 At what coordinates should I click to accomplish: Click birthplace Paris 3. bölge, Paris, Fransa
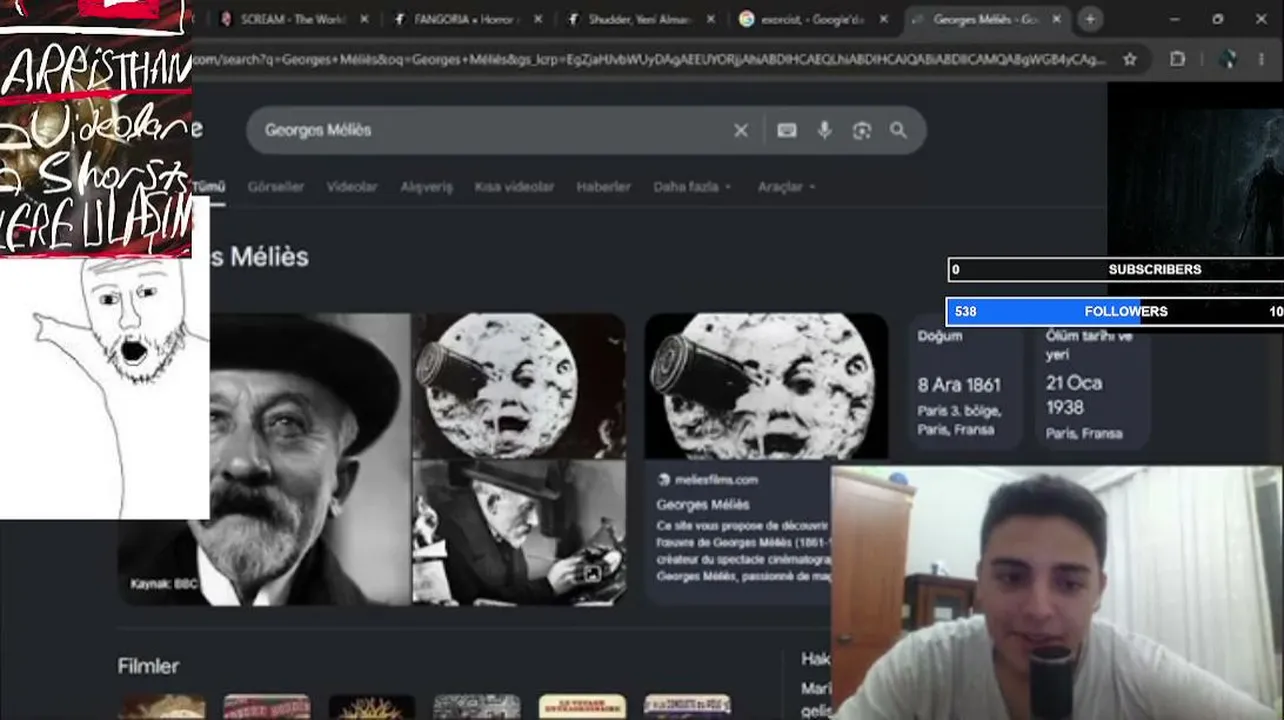[x=959, y=420]
